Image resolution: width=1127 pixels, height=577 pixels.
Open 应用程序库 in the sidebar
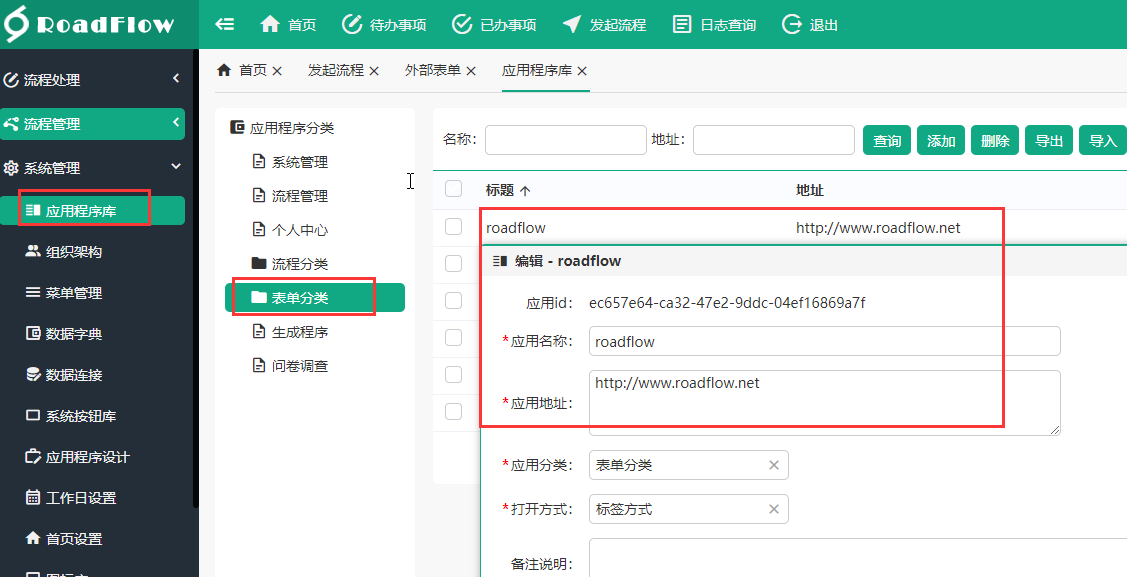[92, 211]
